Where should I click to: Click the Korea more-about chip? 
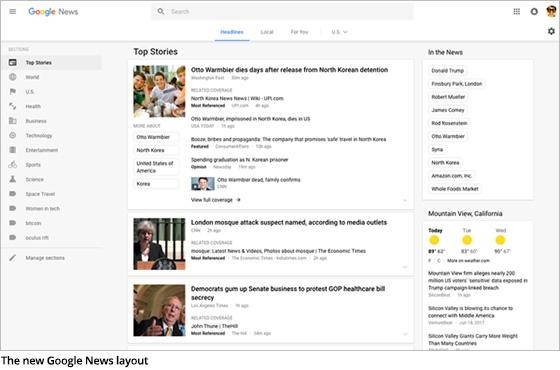click(156, 184)
